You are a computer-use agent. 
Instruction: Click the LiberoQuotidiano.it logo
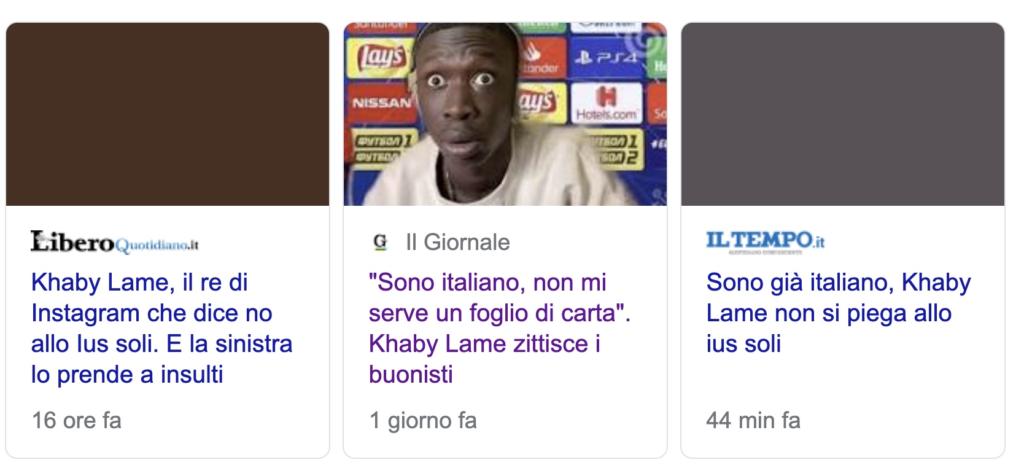[114, 242]
